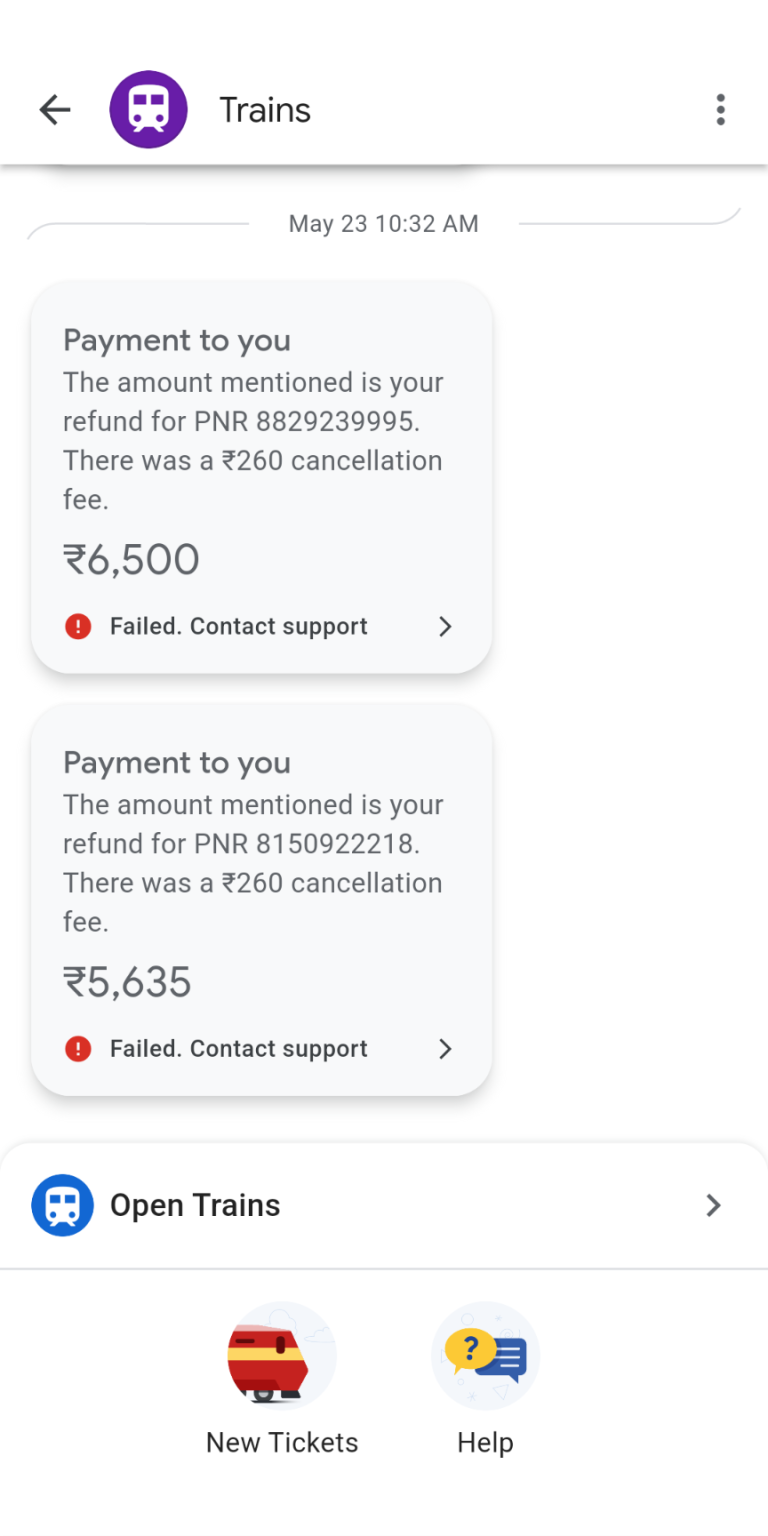Tap the back arrow
Image resolution: width=768 pixels, height=1536 pixels.
(x=55, y=110)
